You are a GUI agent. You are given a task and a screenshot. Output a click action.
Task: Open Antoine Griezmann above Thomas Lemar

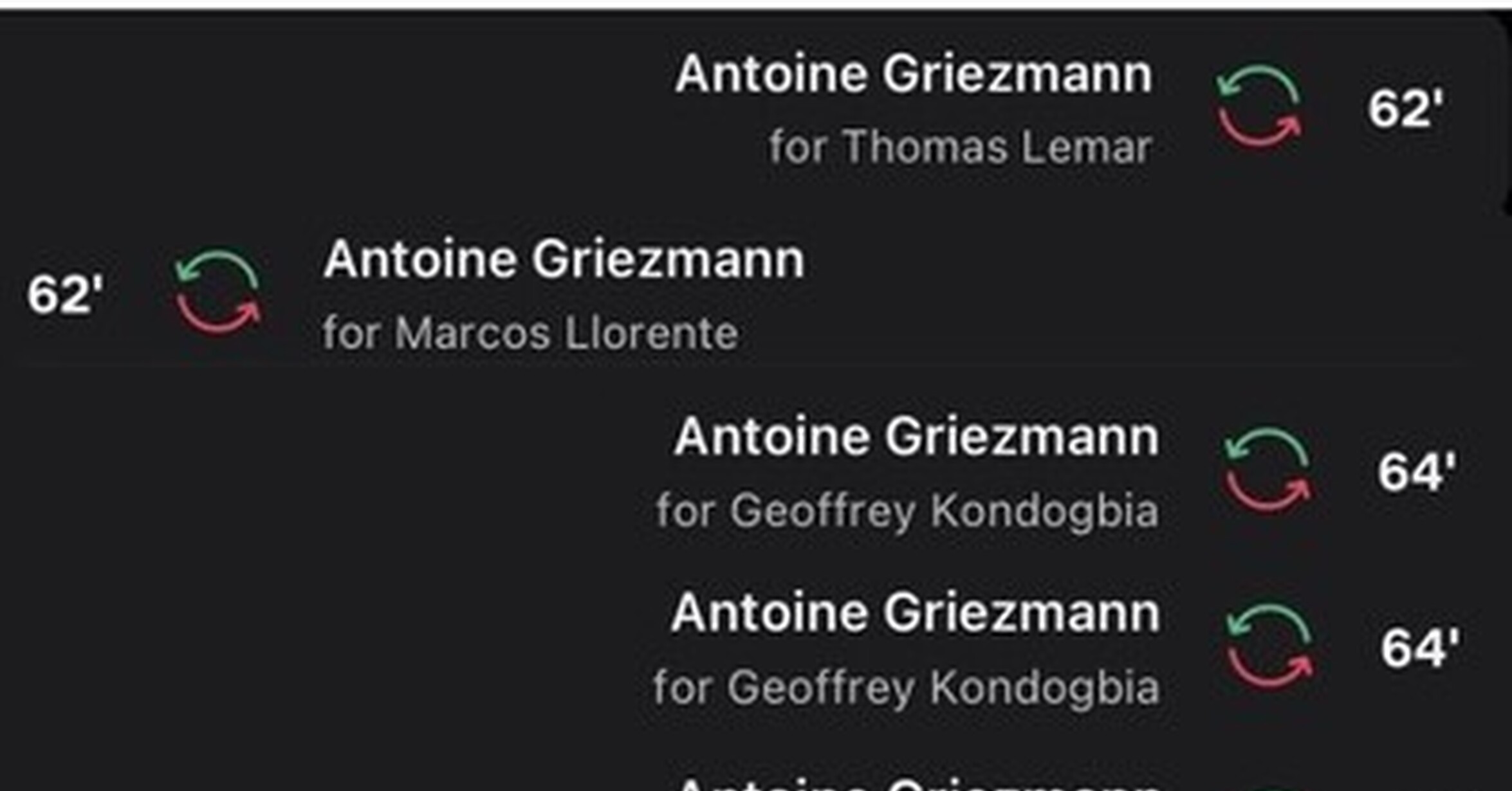tap(914, 75)
